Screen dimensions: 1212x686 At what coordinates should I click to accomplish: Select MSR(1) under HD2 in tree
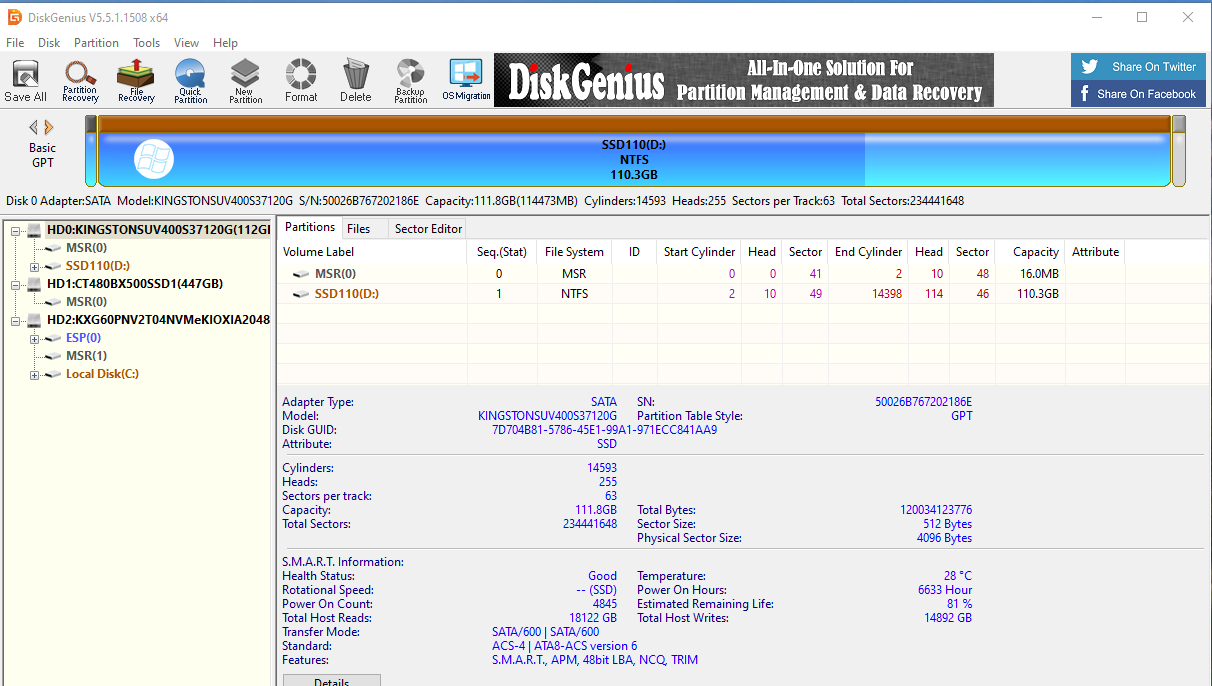click(86, 356)
